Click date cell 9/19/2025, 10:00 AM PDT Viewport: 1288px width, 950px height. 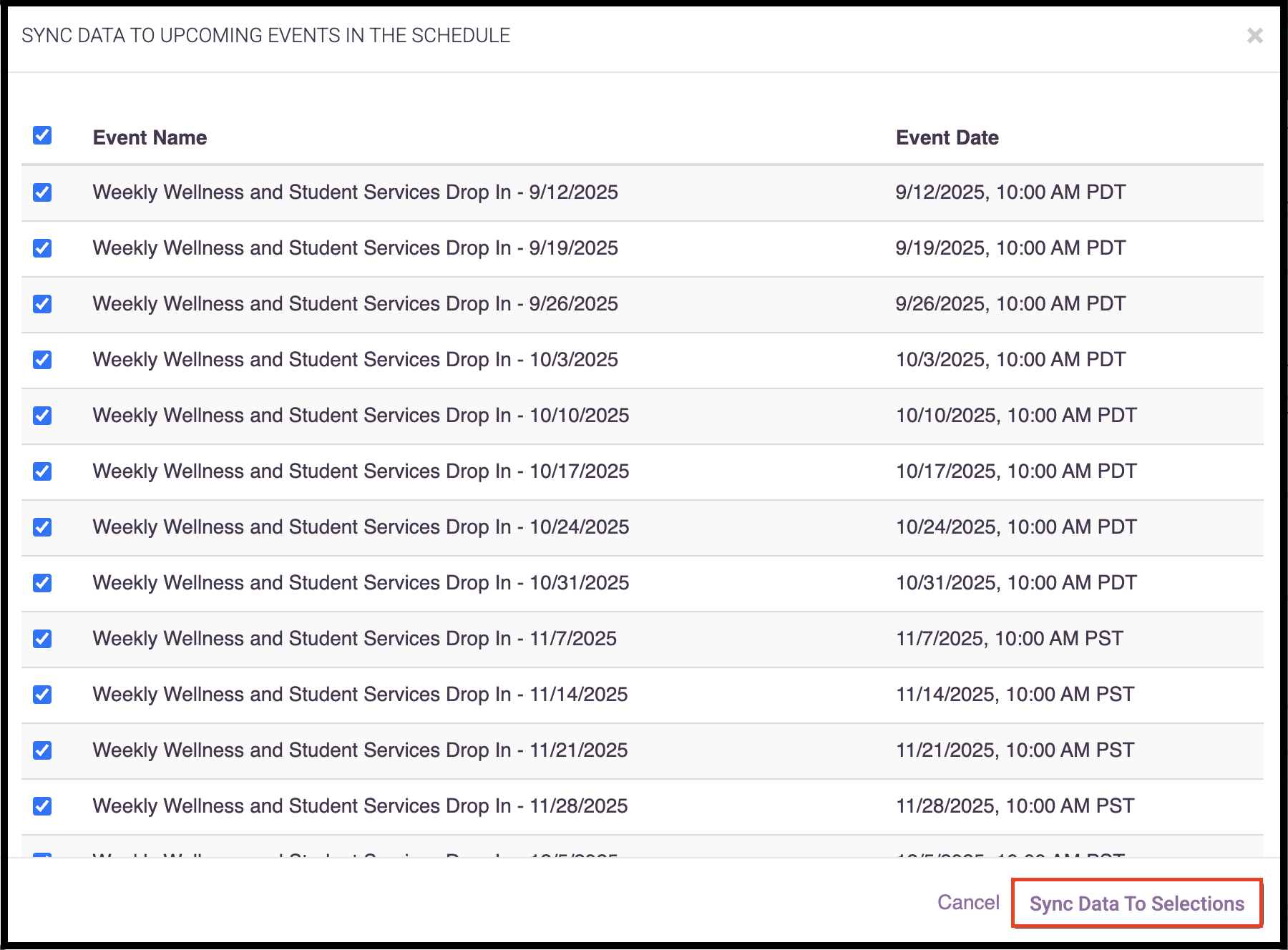click(1010, 248)
